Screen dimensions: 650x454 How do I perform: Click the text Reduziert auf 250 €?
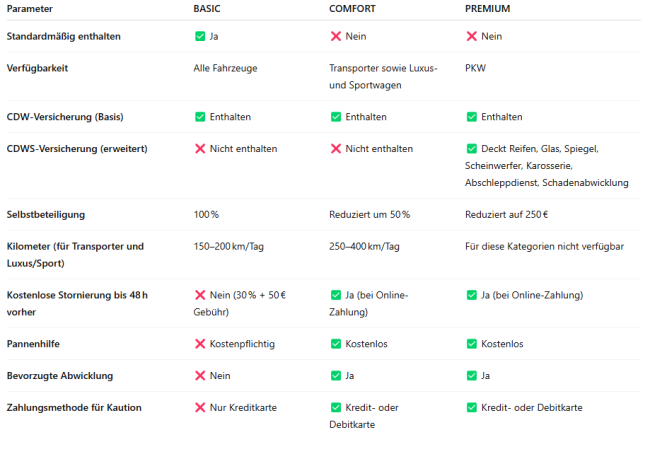[x=507, y=215]
